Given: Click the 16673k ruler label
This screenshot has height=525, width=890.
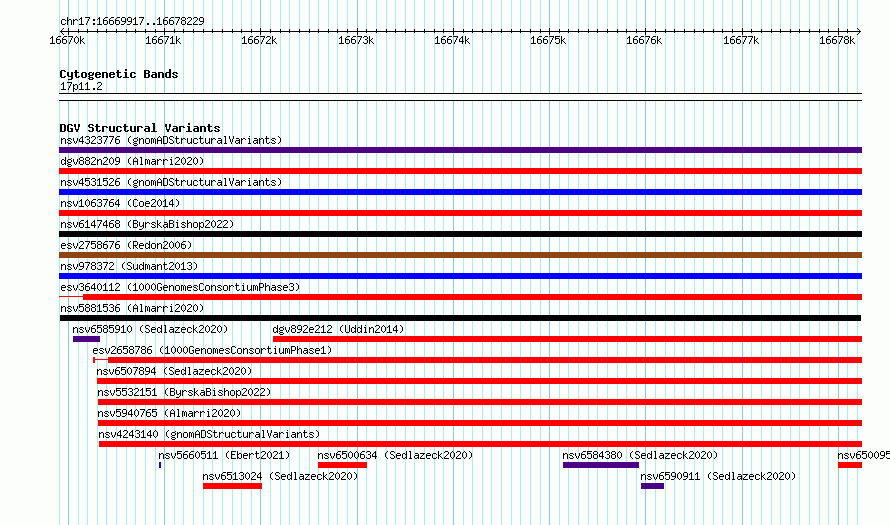Looking at the screenshot, I should 356,40.
